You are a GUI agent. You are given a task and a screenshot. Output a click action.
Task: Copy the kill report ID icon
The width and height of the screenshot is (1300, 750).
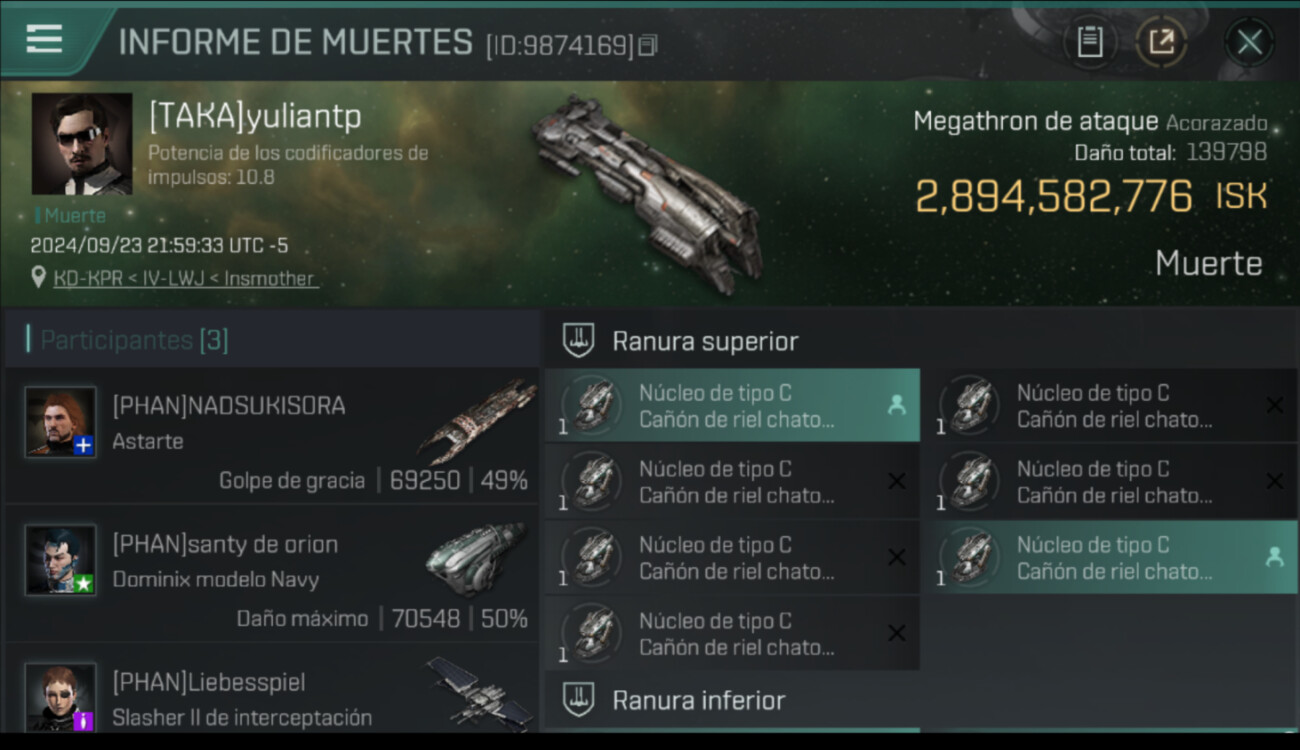[648, 45]
